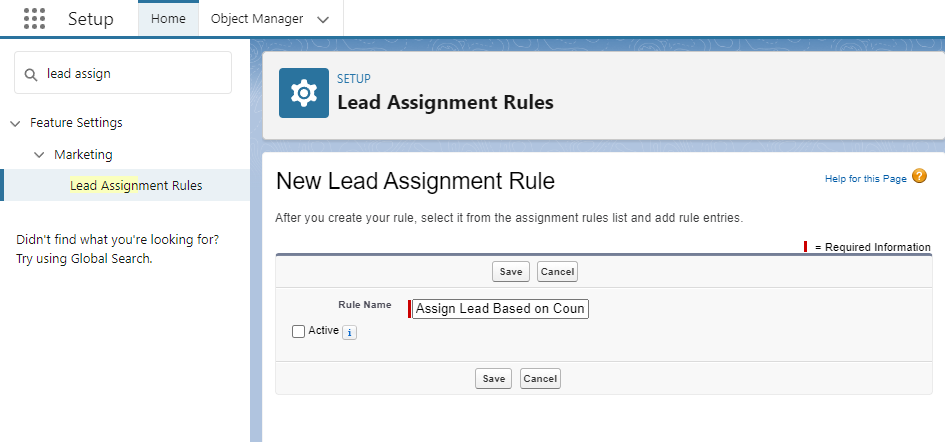Switch to the Home tab

[x=168, y=19]
